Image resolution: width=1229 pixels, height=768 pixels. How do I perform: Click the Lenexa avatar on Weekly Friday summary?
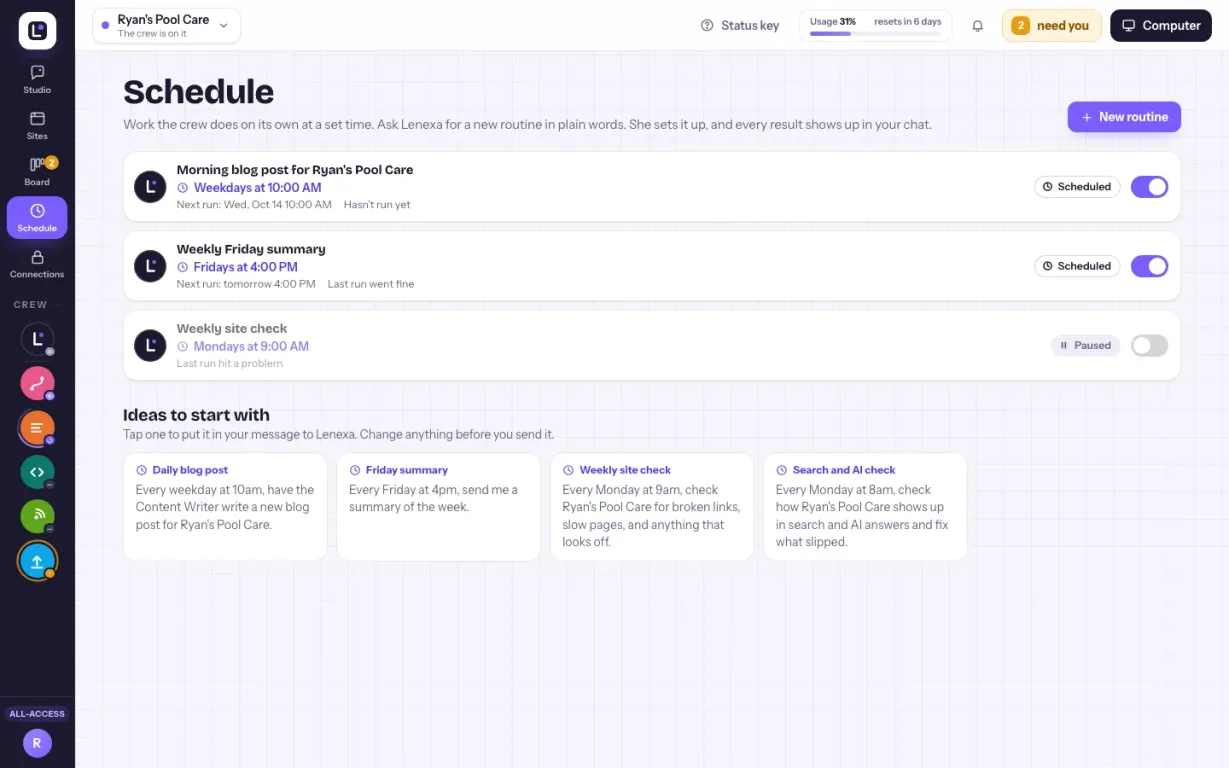150,266
